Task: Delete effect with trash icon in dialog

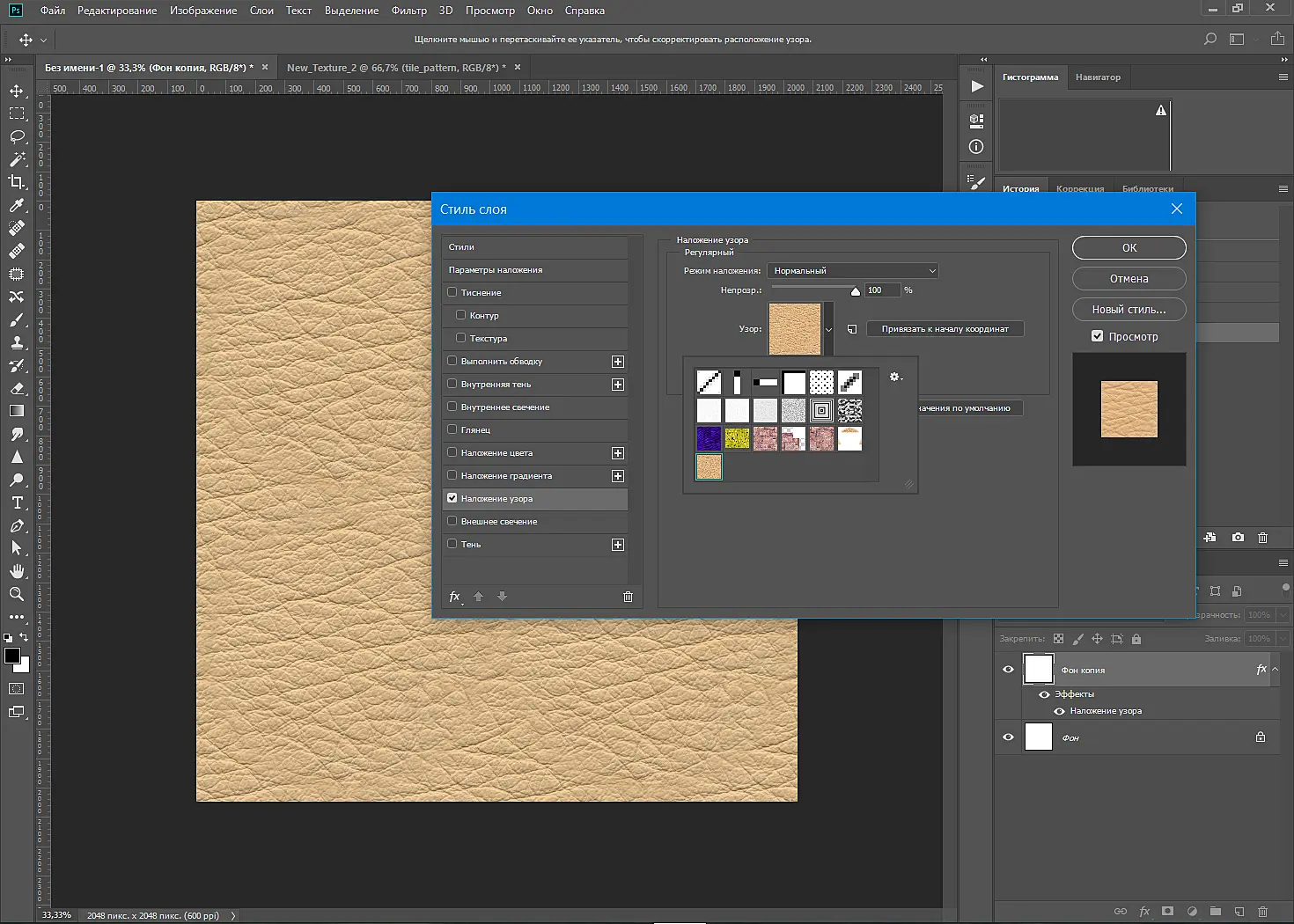Action: (628, 597)
